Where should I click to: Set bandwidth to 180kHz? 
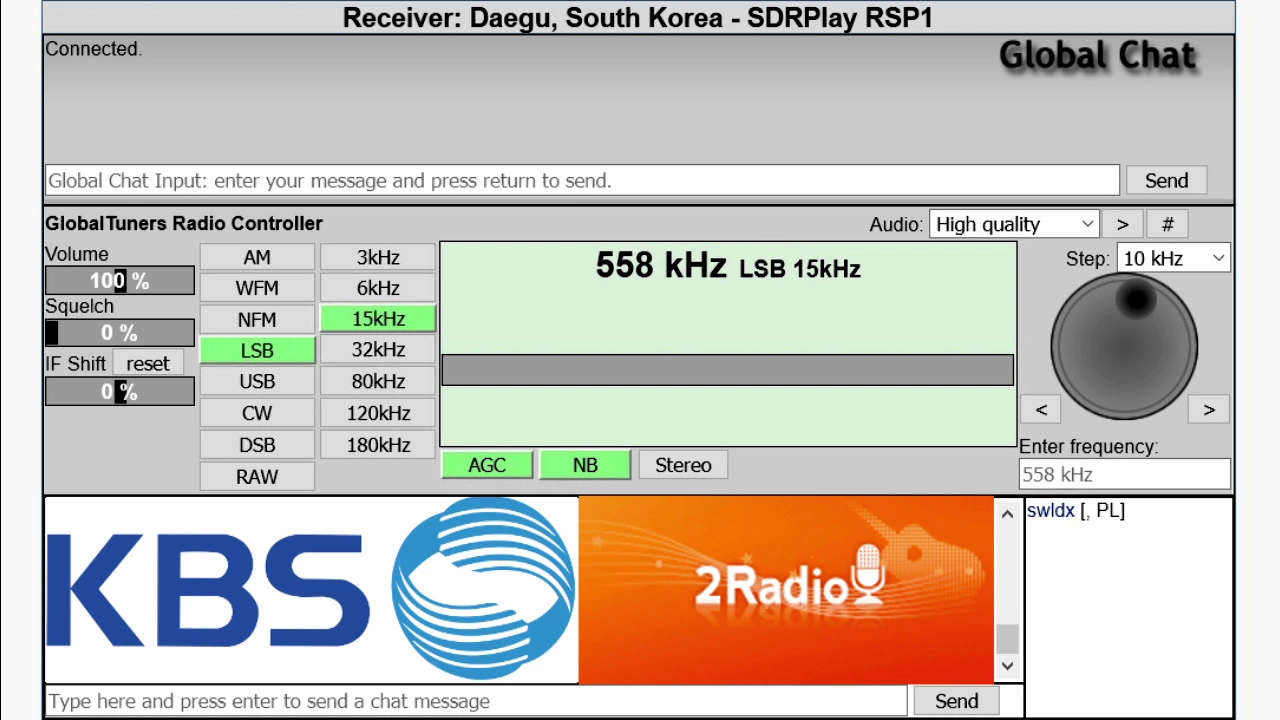(378, 445)
